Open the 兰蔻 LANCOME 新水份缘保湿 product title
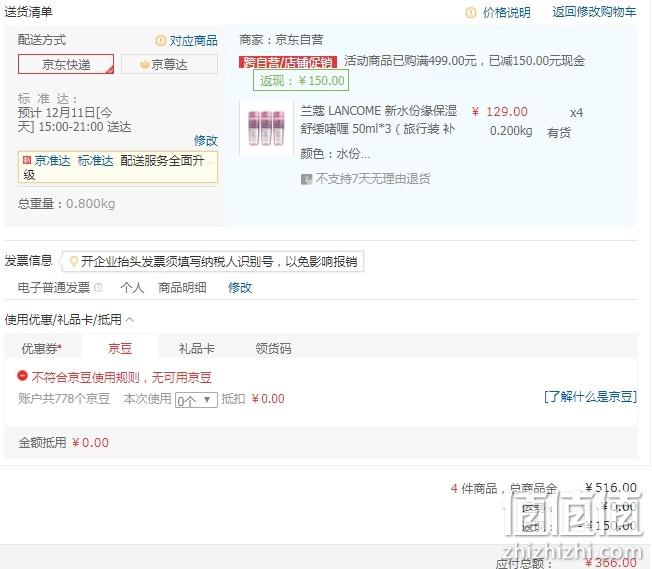The height and width of the screenshot is (569, 652). [x=379, y=120]
